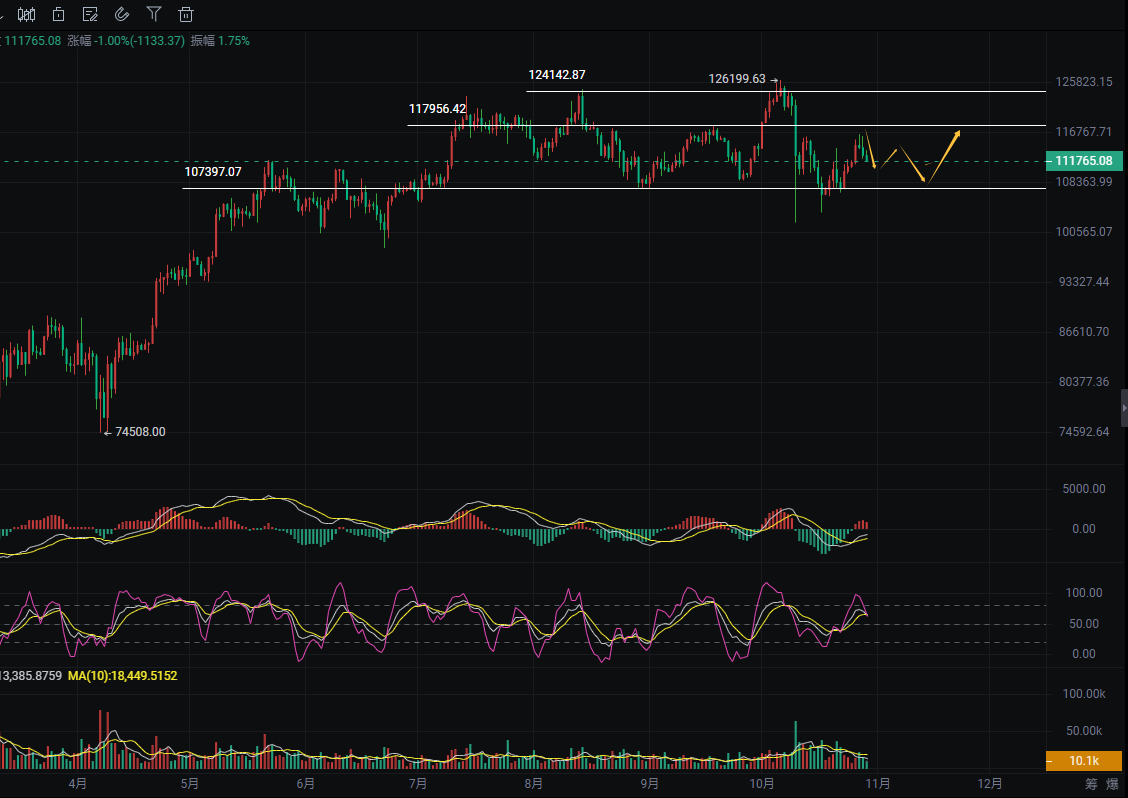Click the 筹 chip distribution button
Image resolution: width=1128 pixels, height=798 pixels.
pyautogui.click(x=1091, y=785)
